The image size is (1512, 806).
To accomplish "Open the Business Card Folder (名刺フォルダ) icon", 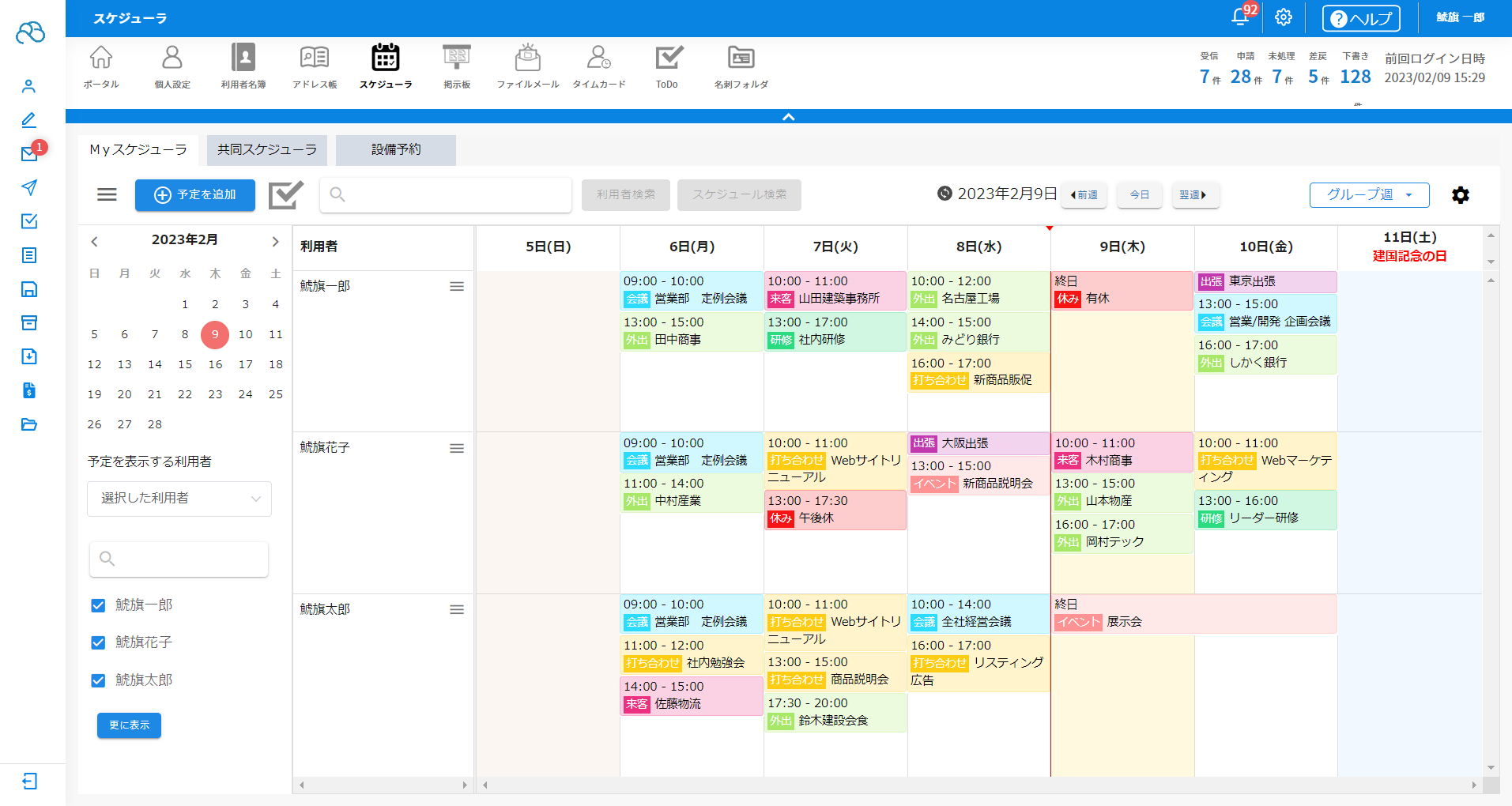I will coord(741,66).
